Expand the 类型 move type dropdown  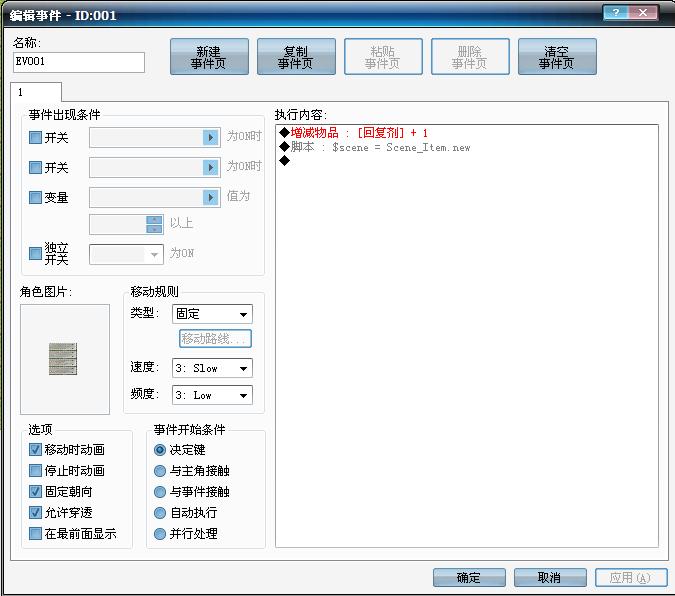click(x=212, y=314)
